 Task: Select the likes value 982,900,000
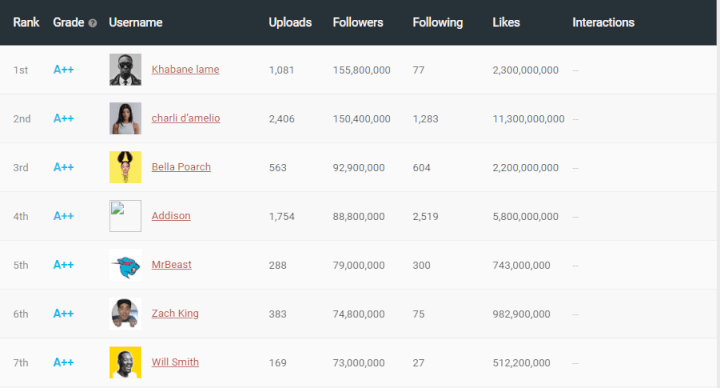[x=522, y=314]
